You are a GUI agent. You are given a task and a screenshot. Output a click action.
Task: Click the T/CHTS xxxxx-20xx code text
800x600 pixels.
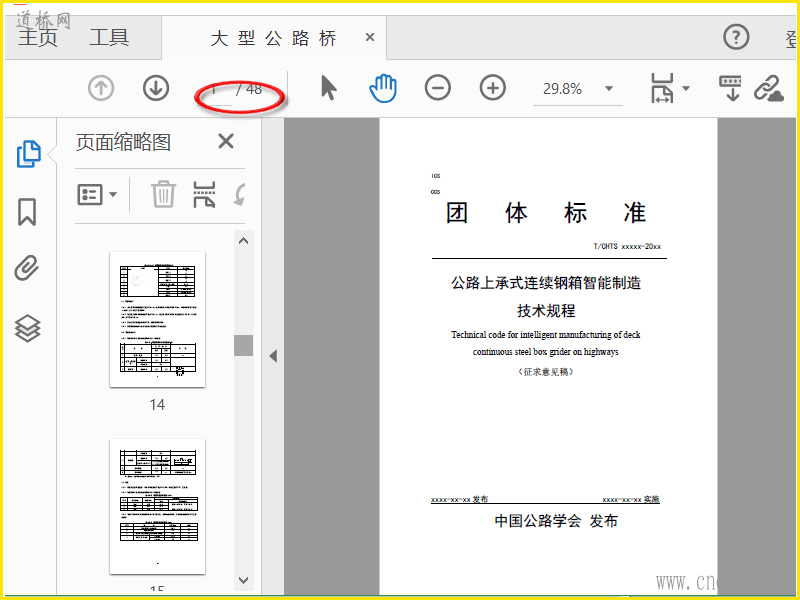(627, 246)
